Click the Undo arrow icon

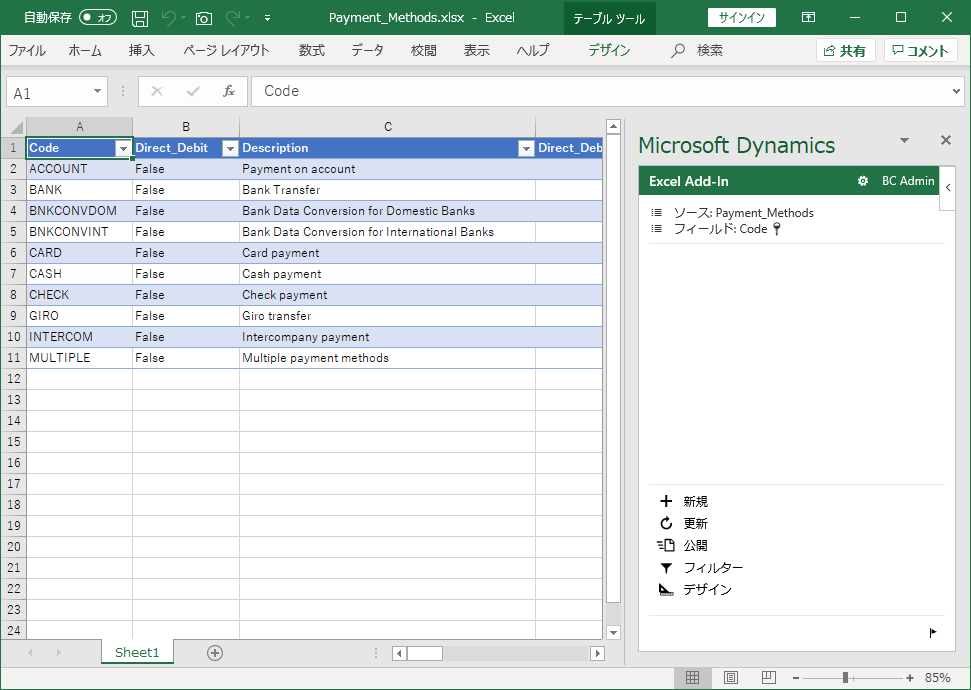(x=168, y=18)
